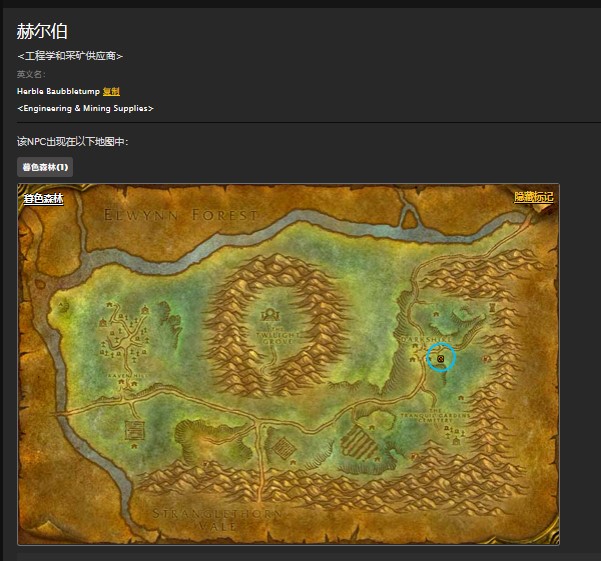Open the 暮色森林 zone link on the map
601x561 pixels.
[43, 198]
